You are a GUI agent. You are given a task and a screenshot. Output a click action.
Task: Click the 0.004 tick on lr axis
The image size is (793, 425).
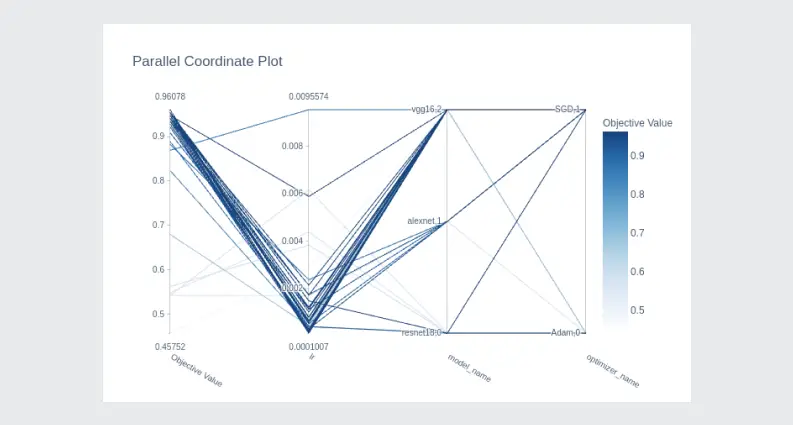(x=292, y=241)
